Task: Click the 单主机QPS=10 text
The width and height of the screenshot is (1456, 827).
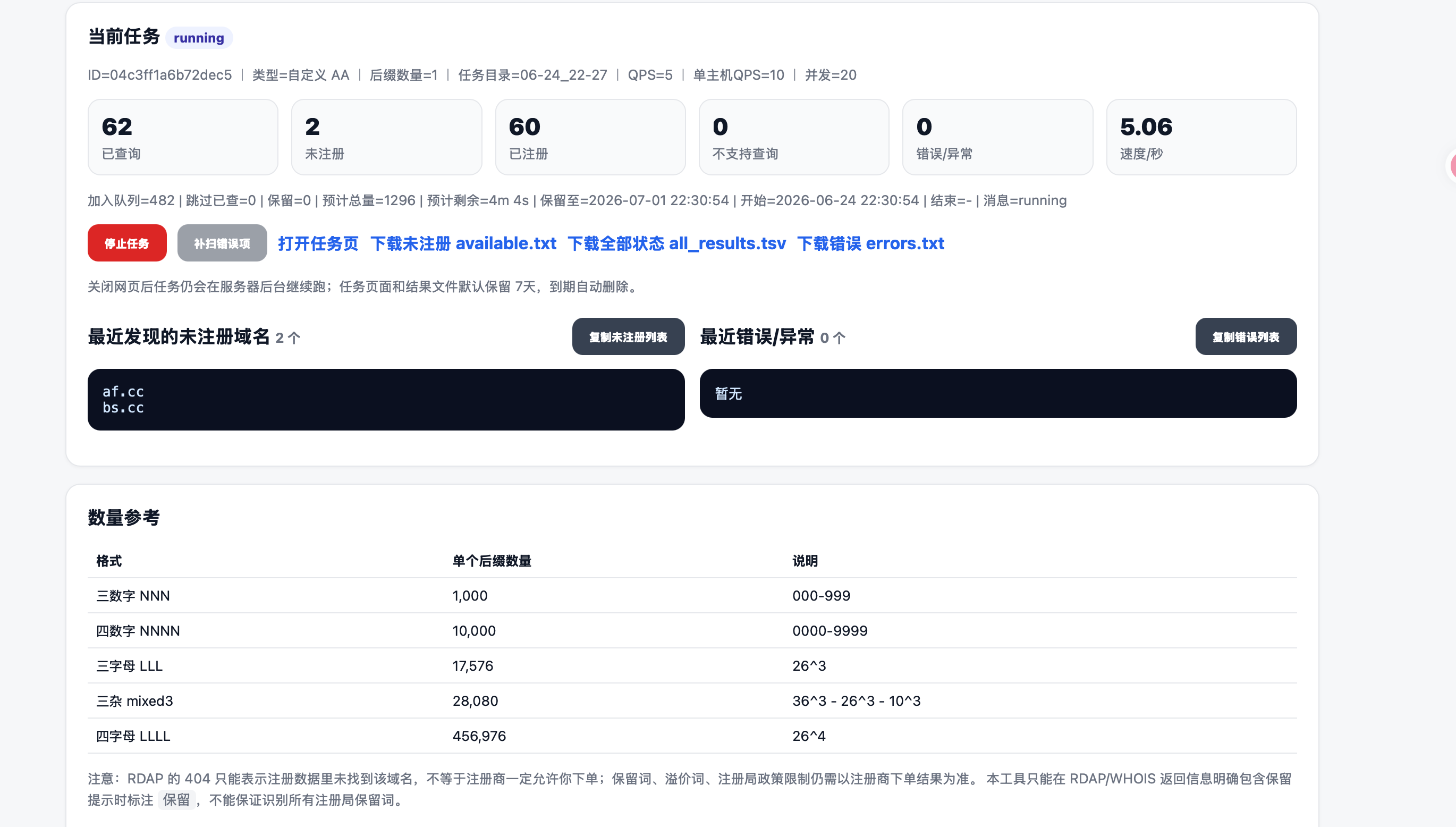Action: tap(739, 75)
